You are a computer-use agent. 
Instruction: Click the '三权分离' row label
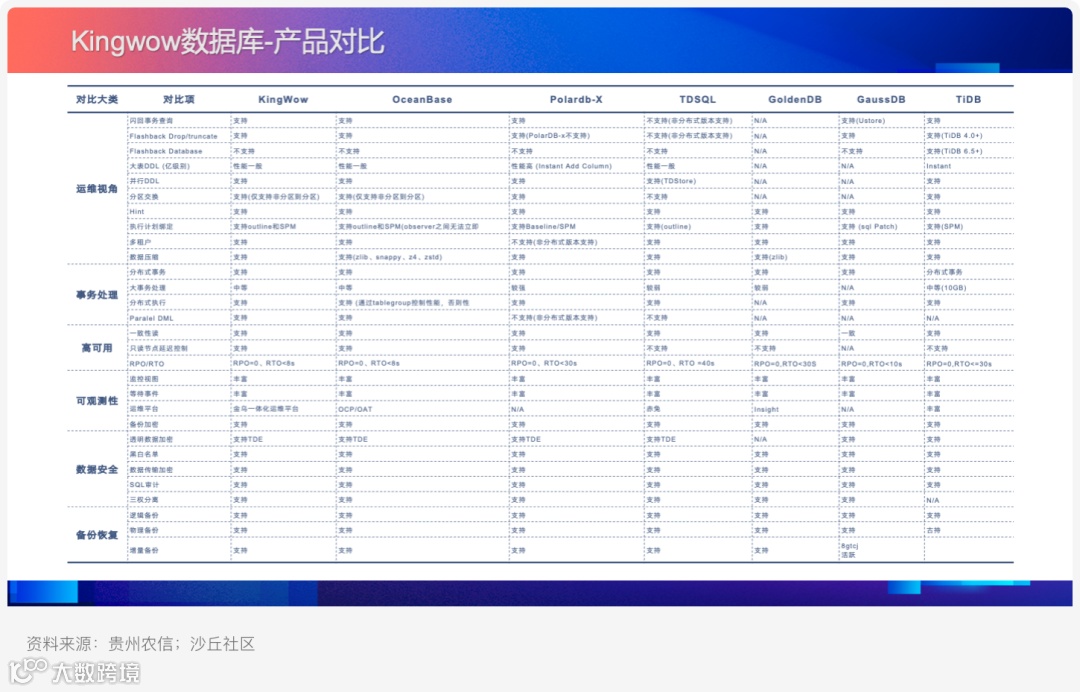click(144, 500)
